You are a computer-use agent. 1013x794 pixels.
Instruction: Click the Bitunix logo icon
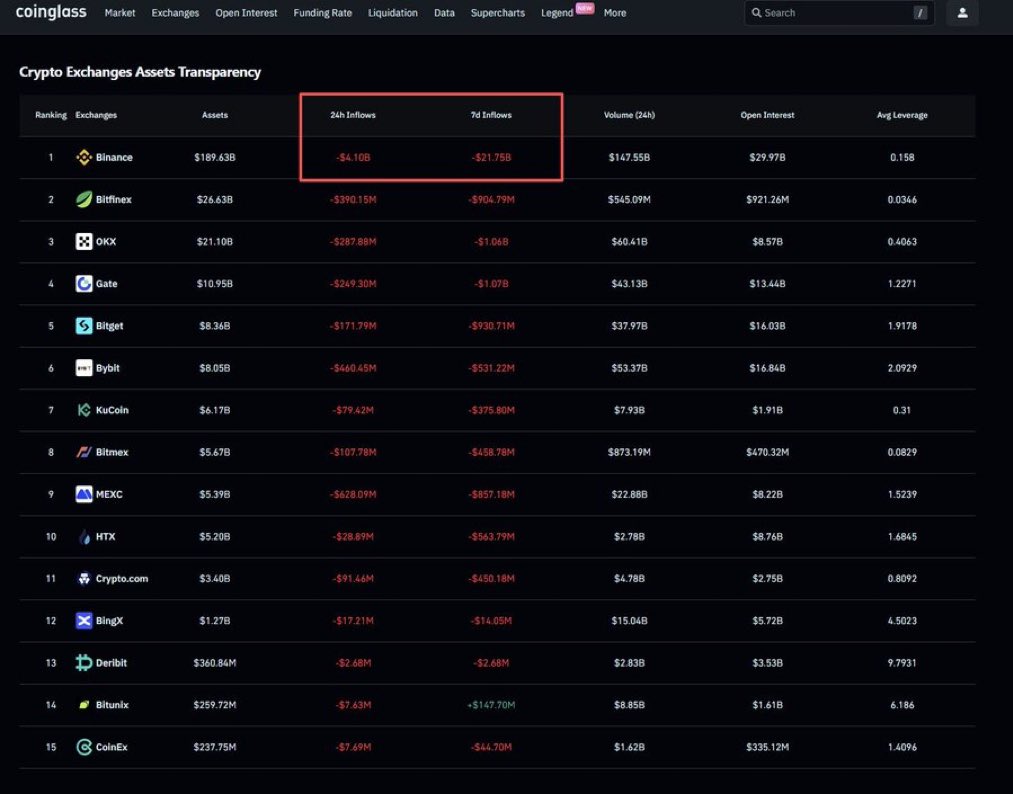pos(84,705)
